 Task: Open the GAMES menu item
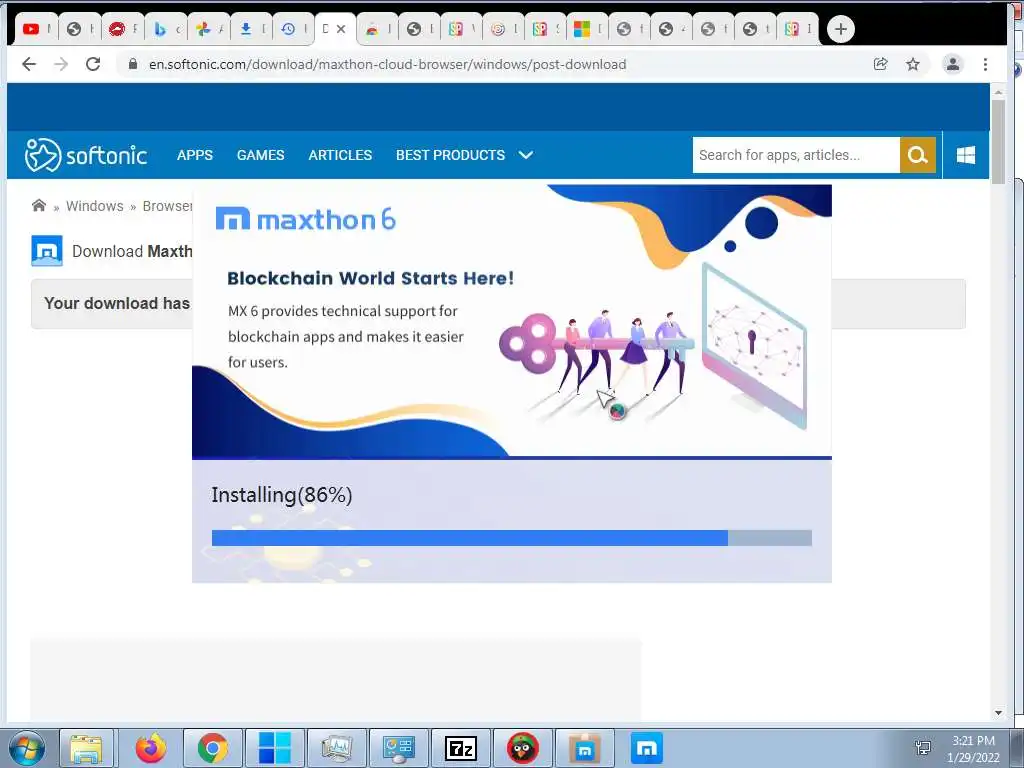(x=261, y=155)
